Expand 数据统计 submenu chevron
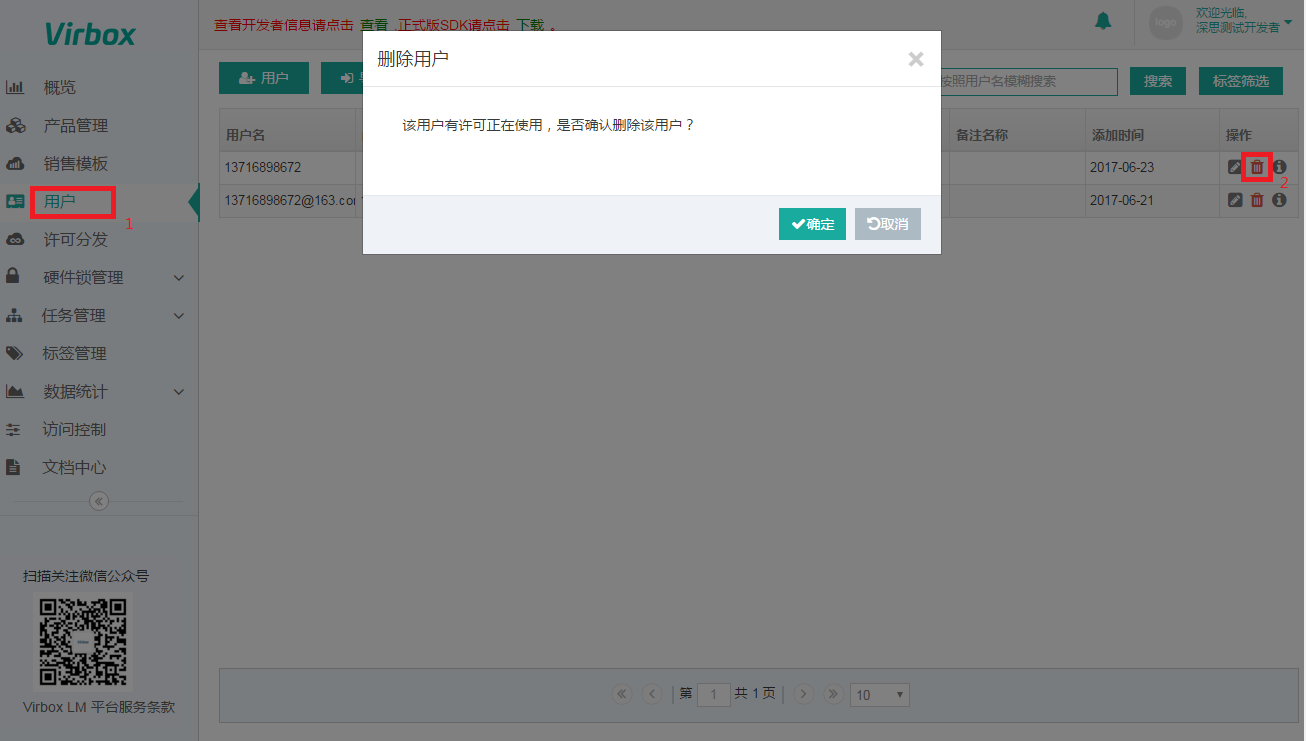1306x741 pixels. pos(179,392)
